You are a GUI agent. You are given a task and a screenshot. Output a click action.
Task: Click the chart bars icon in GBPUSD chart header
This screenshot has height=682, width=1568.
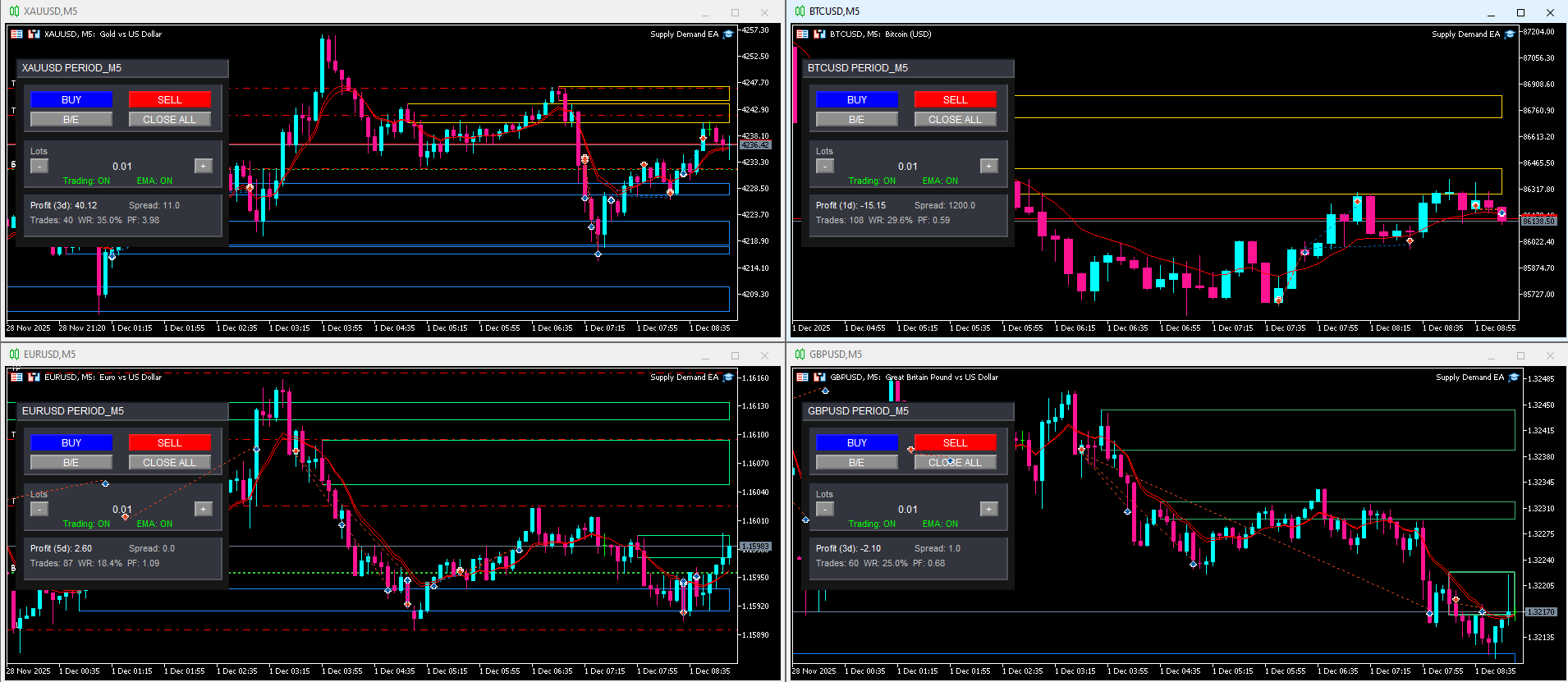click(819, 378)
